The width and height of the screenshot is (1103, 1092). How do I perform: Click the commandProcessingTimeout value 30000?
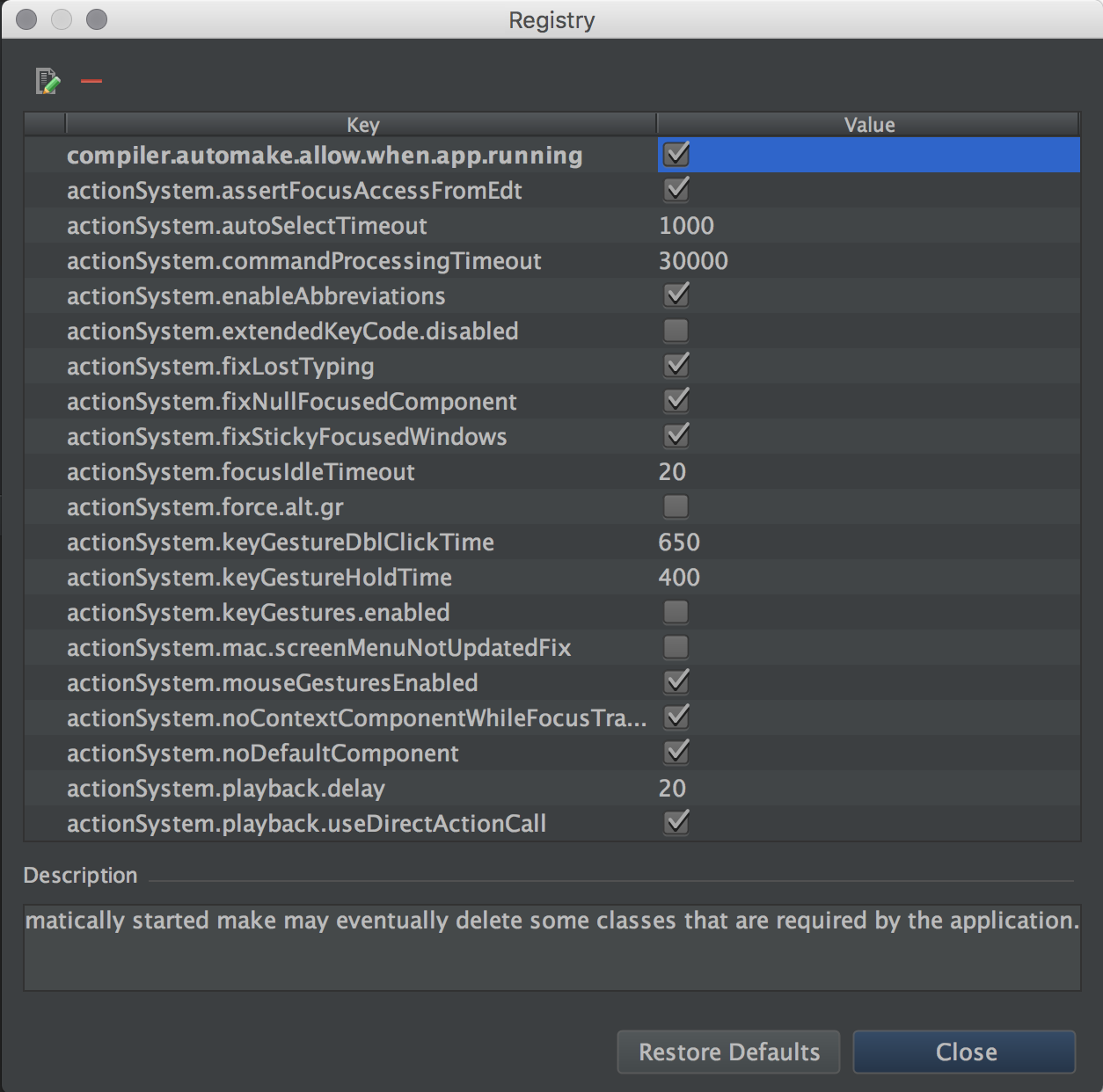[x=693, y=261]
